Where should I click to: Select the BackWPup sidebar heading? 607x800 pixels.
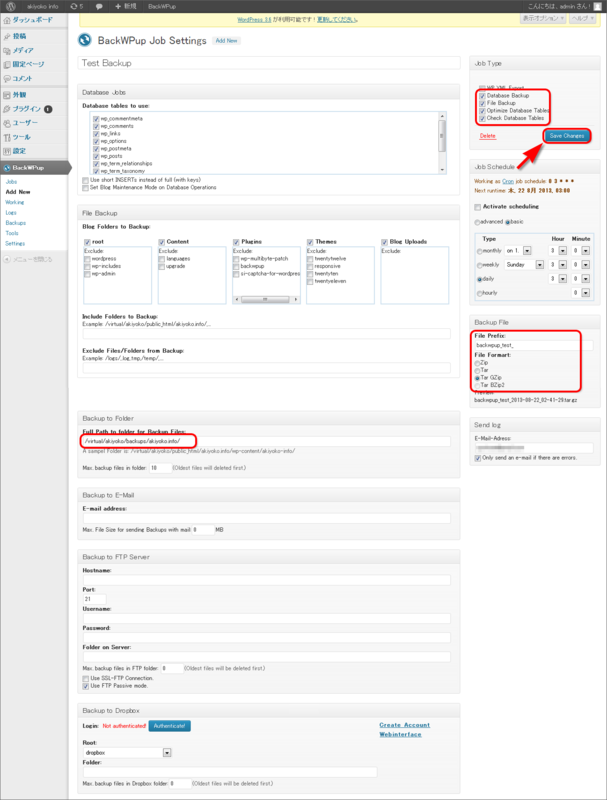(34, 167)
